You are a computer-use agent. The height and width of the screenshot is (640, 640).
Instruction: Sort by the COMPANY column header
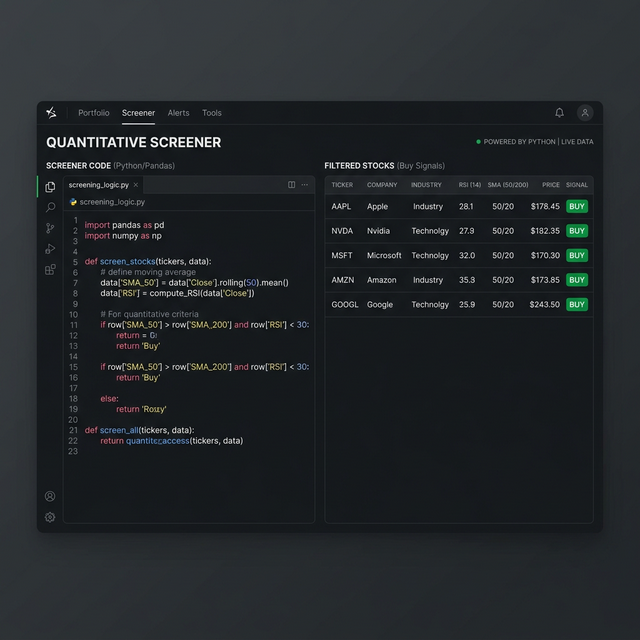(382, 185)
